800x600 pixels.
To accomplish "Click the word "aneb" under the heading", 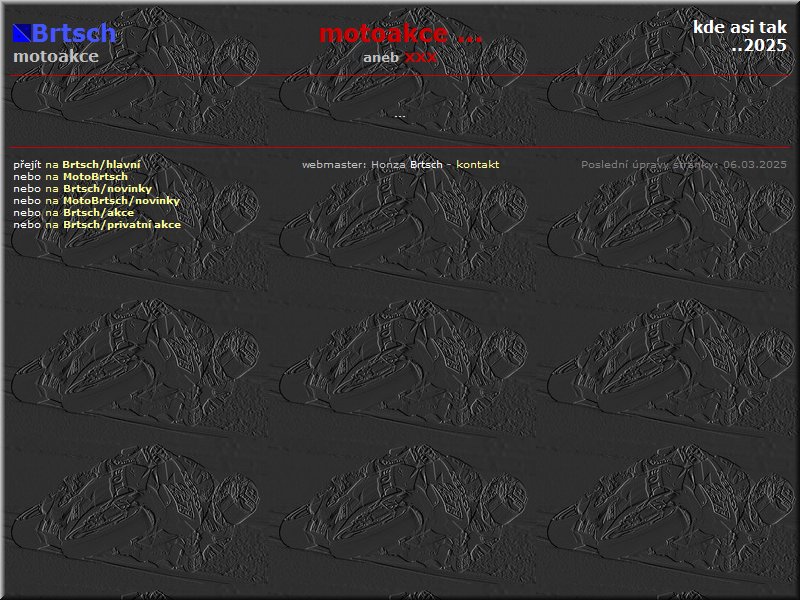I will [381, 58].
